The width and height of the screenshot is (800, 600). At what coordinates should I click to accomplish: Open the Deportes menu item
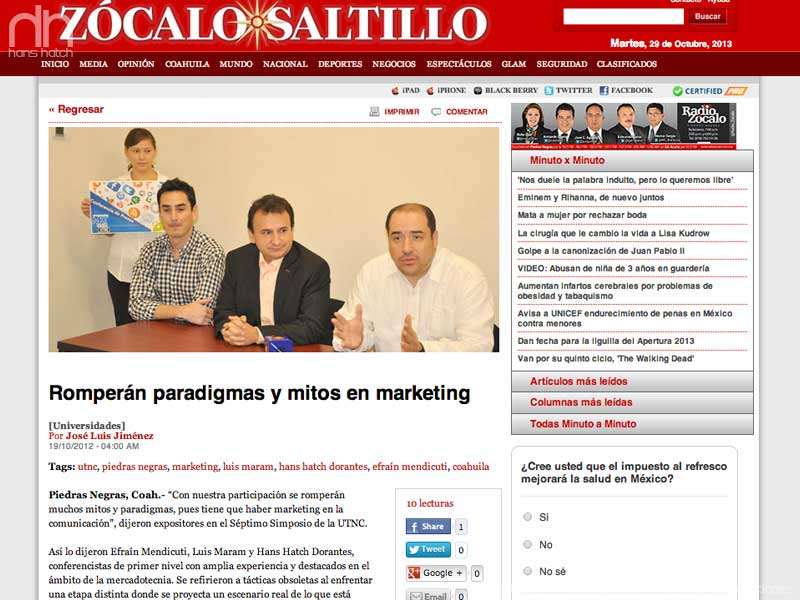tap(340, 64)
